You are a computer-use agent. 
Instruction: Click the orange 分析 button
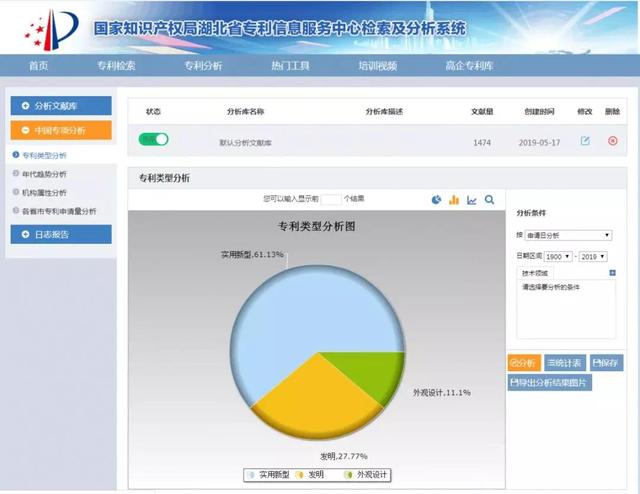tap(524, 363)
